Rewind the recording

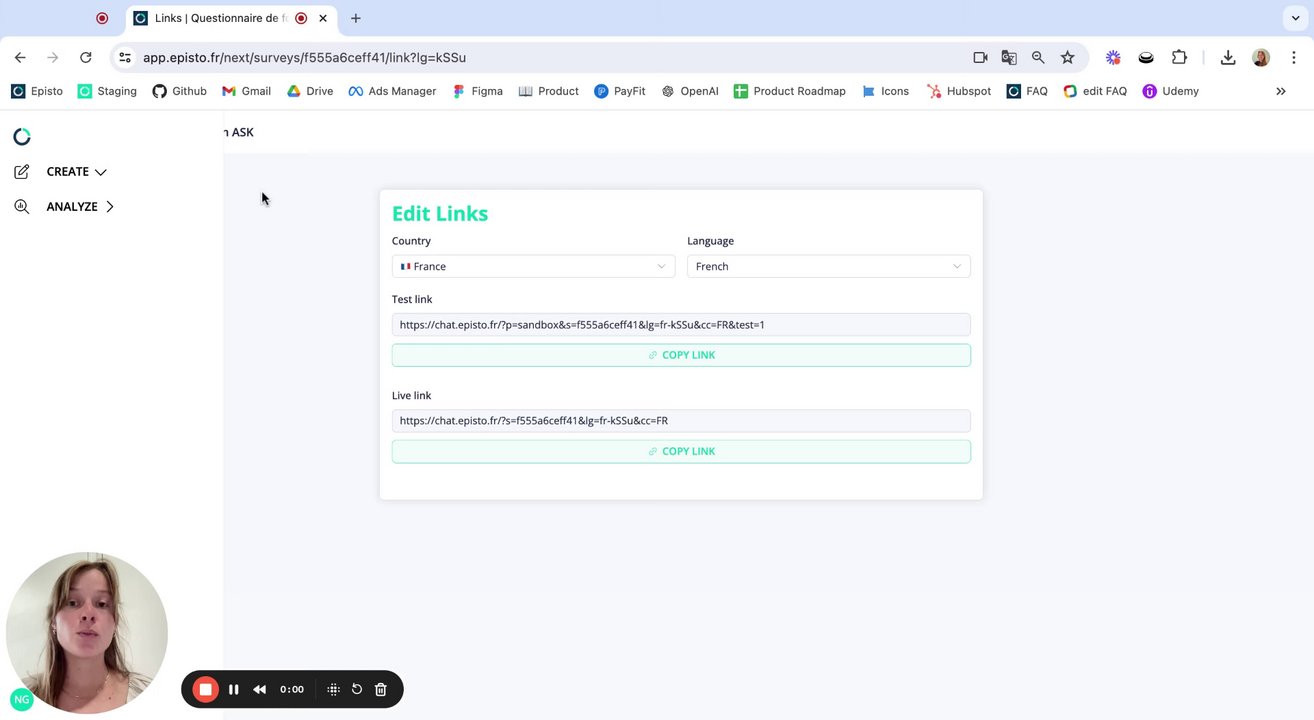(260, 689)
